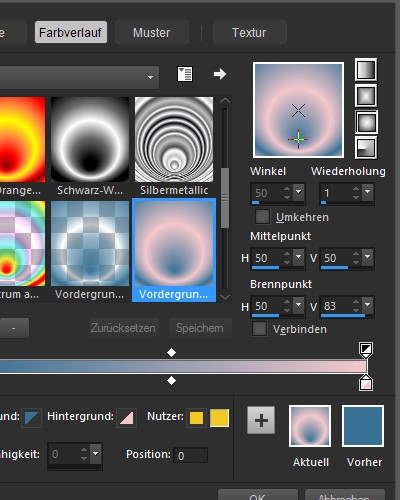
Task: Click the Mittelpunkt V value 50 field
Action: 335,258
